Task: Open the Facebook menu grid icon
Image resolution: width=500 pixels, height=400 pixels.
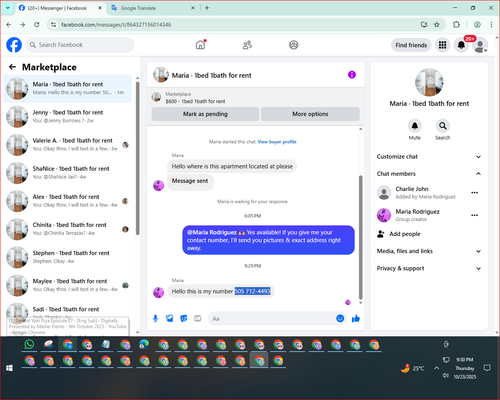Action: pyautogui.click(x=442, y=45)
